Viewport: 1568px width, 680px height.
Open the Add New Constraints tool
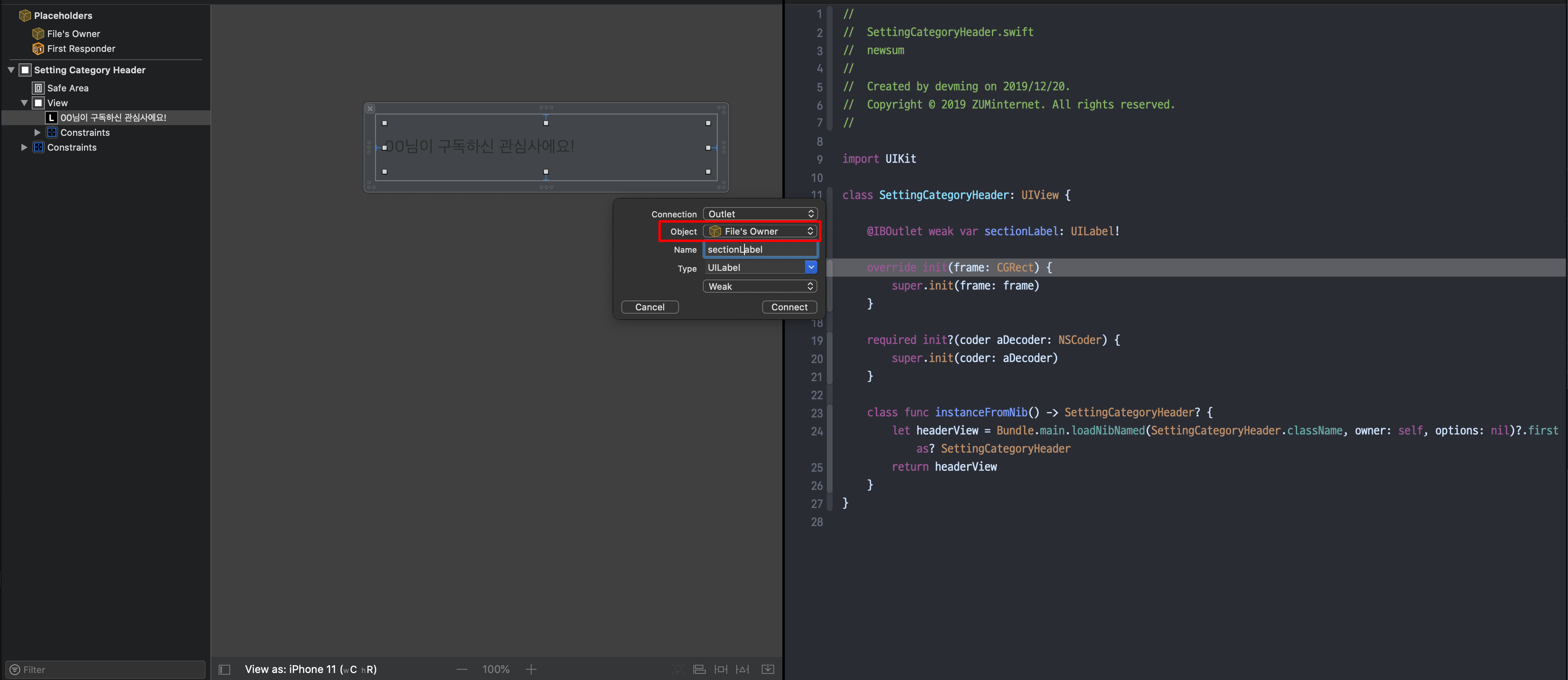(721, 669)
